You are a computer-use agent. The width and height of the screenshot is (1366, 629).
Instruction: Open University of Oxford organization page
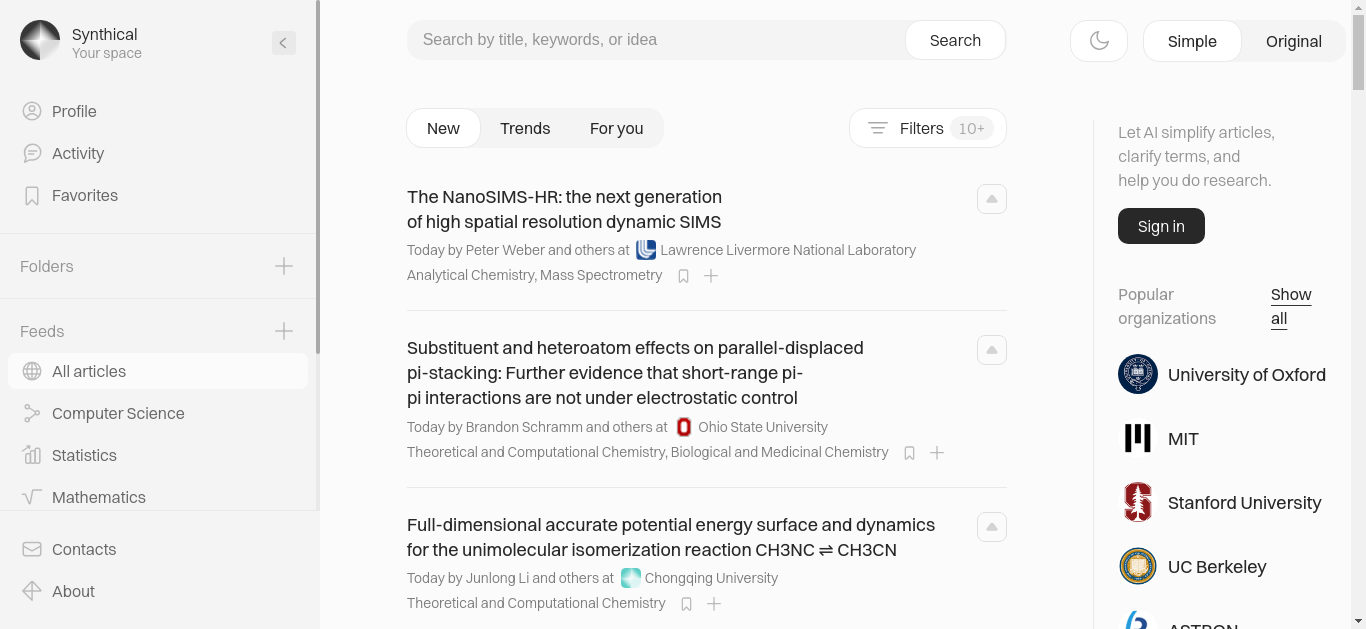click(x=1222, y=374)
